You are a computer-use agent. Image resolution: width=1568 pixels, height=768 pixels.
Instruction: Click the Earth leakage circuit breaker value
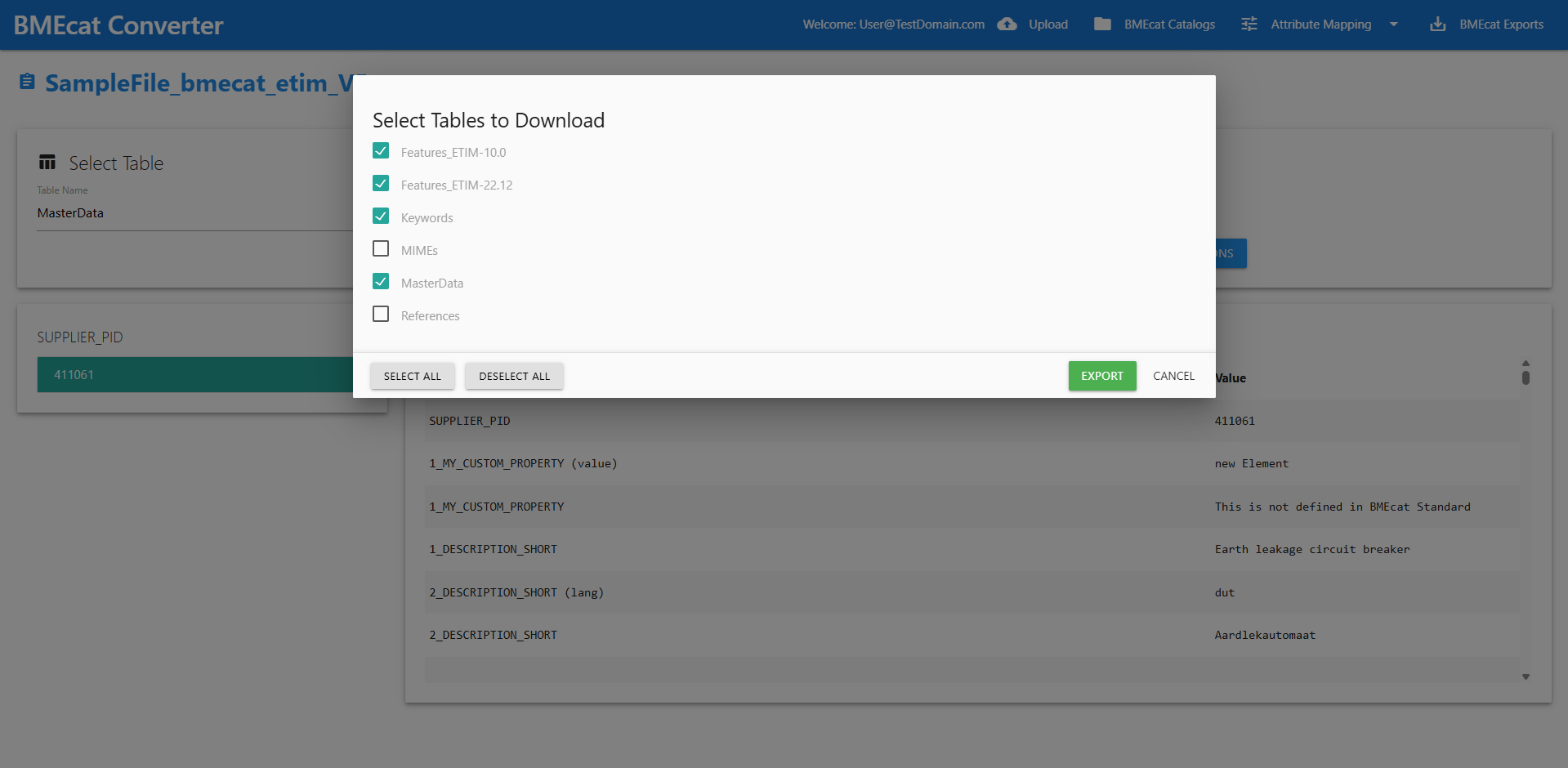click(x=1312, y=549)
